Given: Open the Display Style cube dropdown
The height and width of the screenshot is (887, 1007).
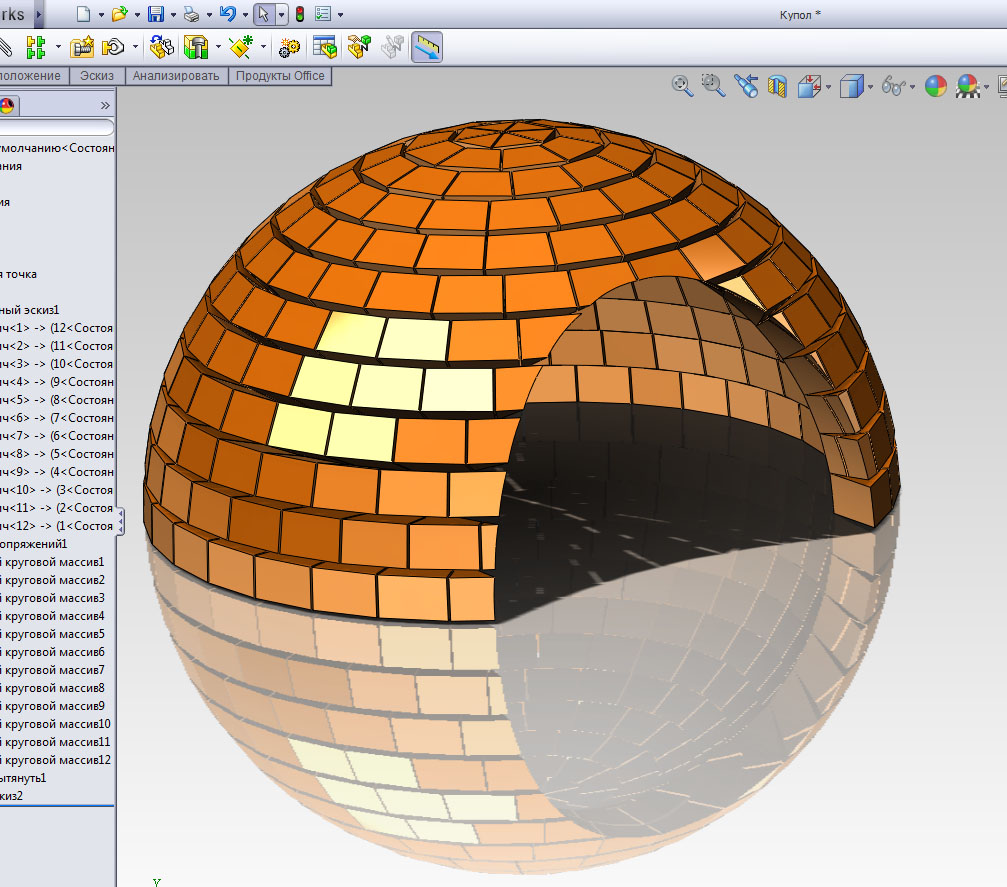Looking at the screenshot, I should click(871, 87).
